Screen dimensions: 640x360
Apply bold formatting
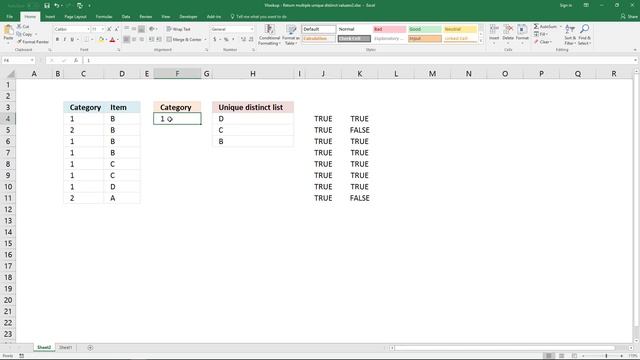pos(57,40)
